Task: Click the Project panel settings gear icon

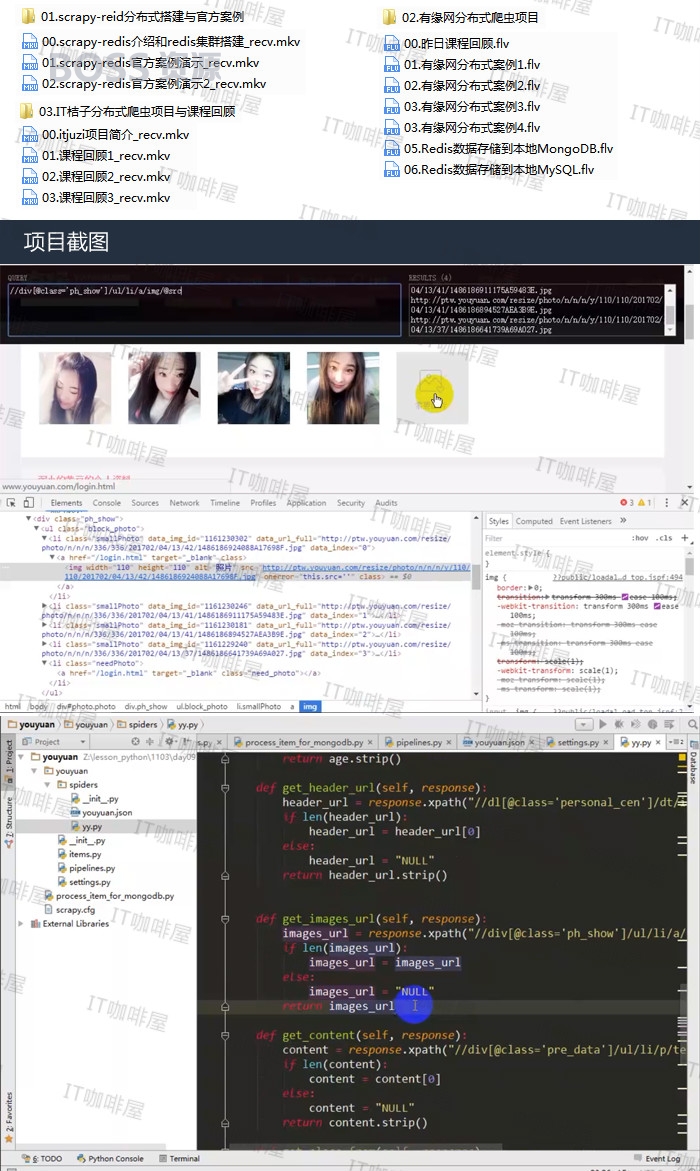Action: click(x=170, y=742)
